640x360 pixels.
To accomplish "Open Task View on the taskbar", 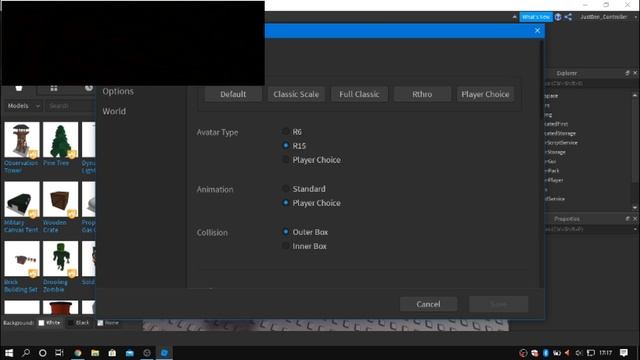I will (x=59, y=353).
